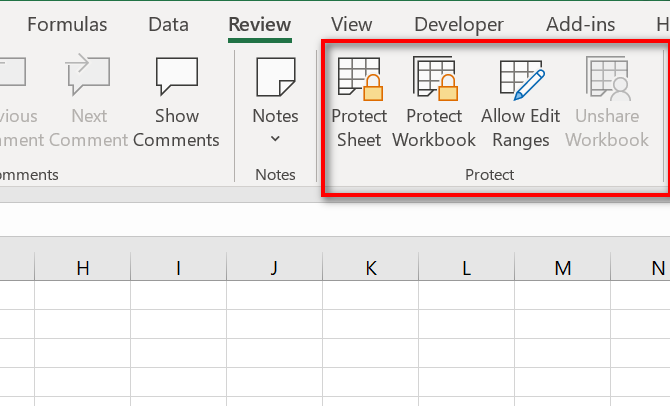The width and height of the screenshot is (670, 406).
Task: Click the first cell under column K
Action: [x=370, y=295]
